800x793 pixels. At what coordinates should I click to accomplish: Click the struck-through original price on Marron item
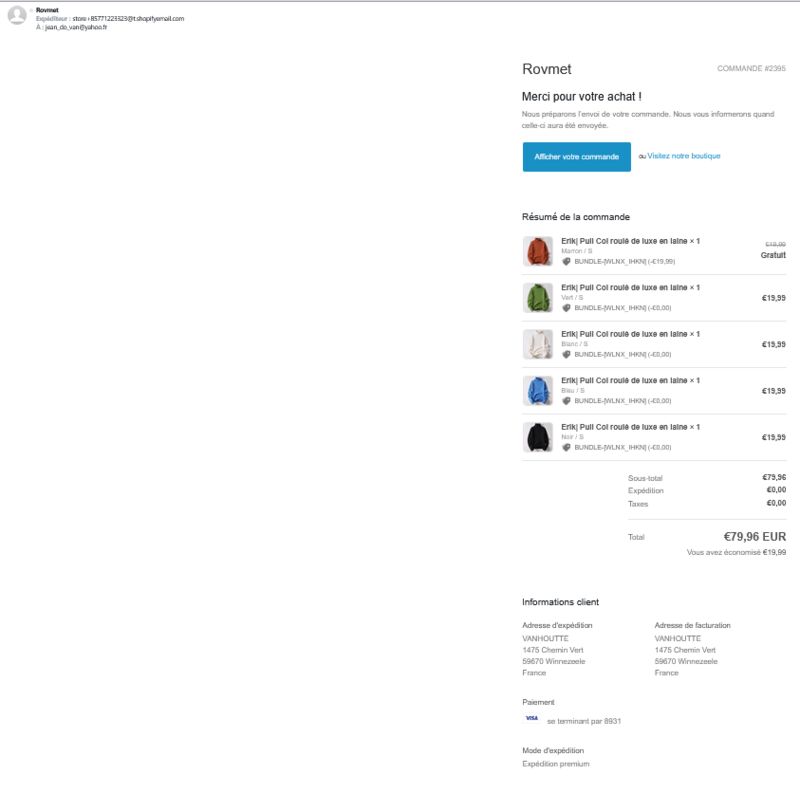[x=776, y=244]
